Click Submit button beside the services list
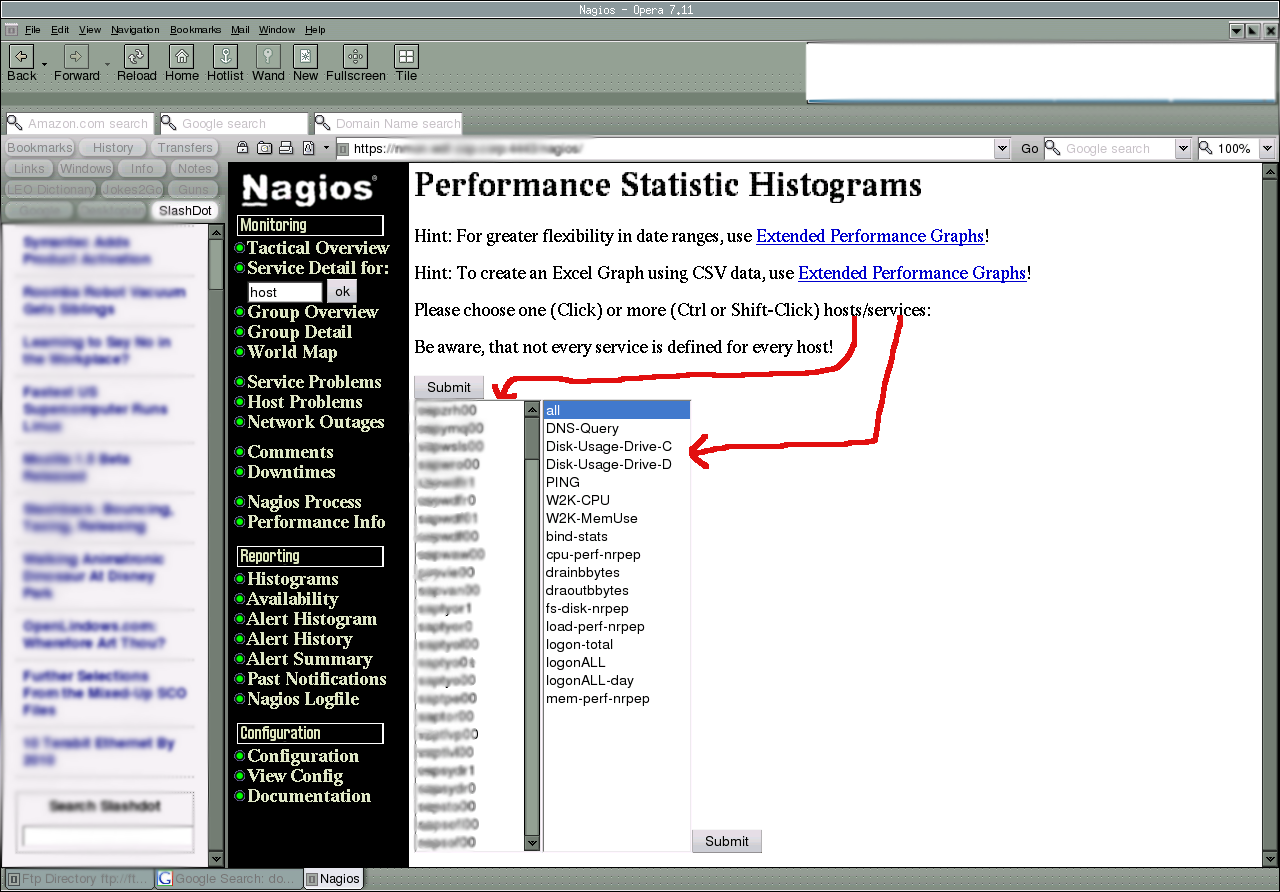Screen dimensions: 1280x892 [727, 841]
